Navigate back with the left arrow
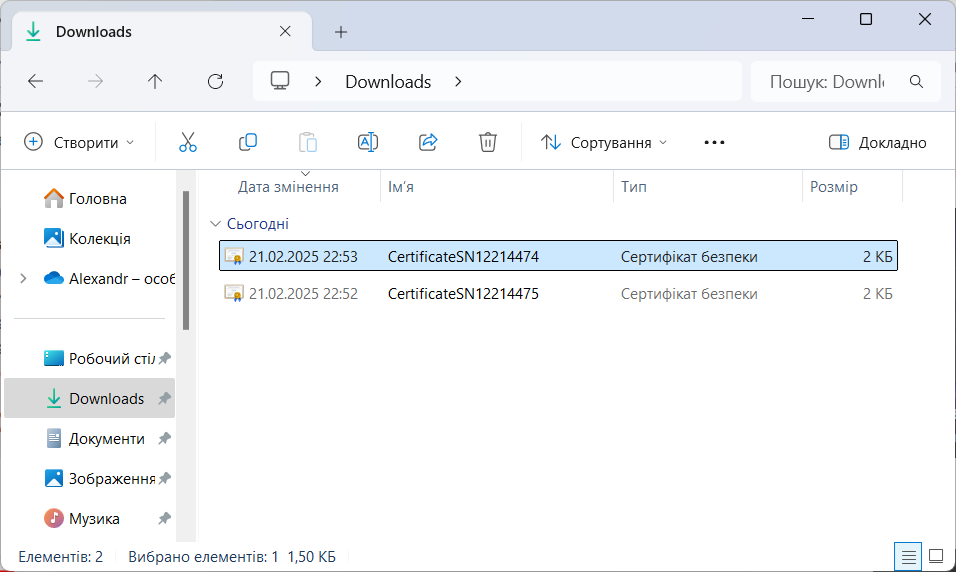956x572 pixels. click(x=36, y=82)
